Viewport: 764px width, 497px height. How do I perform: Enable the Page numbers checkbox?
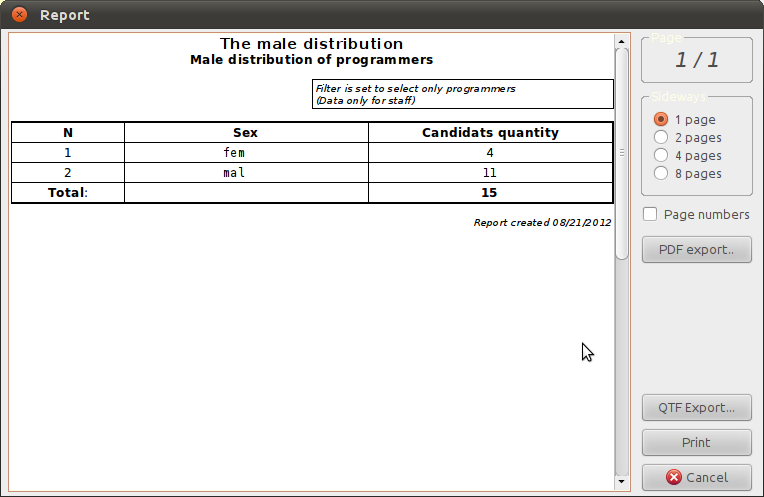point(651,214)
